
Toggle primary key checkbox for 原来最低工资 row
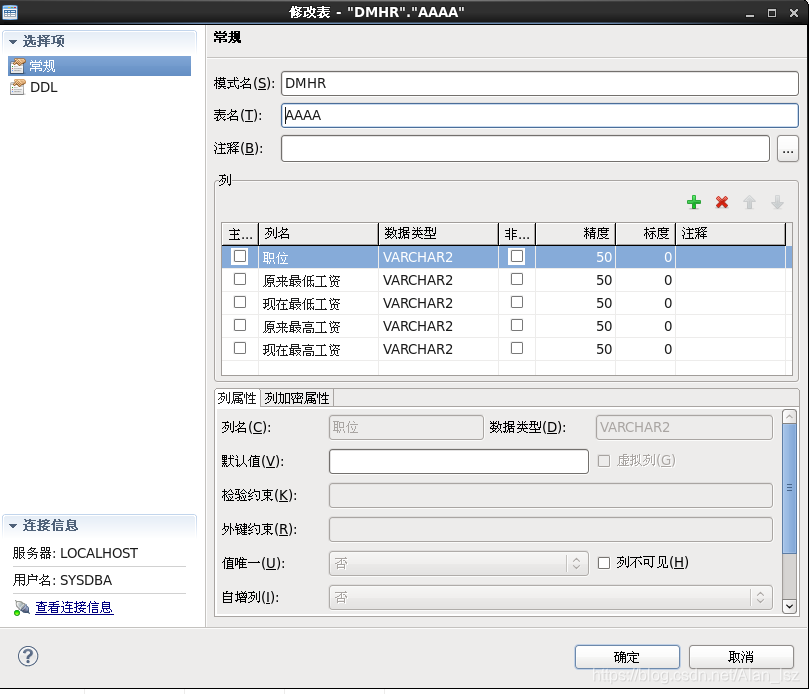240,279
